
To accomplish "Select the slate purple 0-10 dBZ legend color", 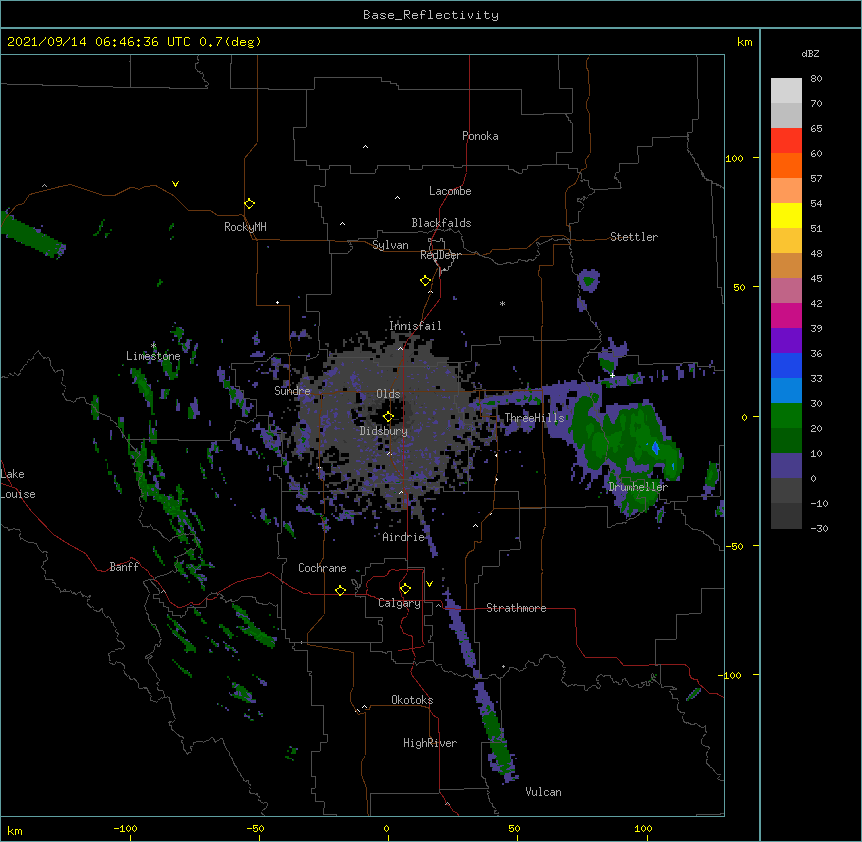I will 786,466.
